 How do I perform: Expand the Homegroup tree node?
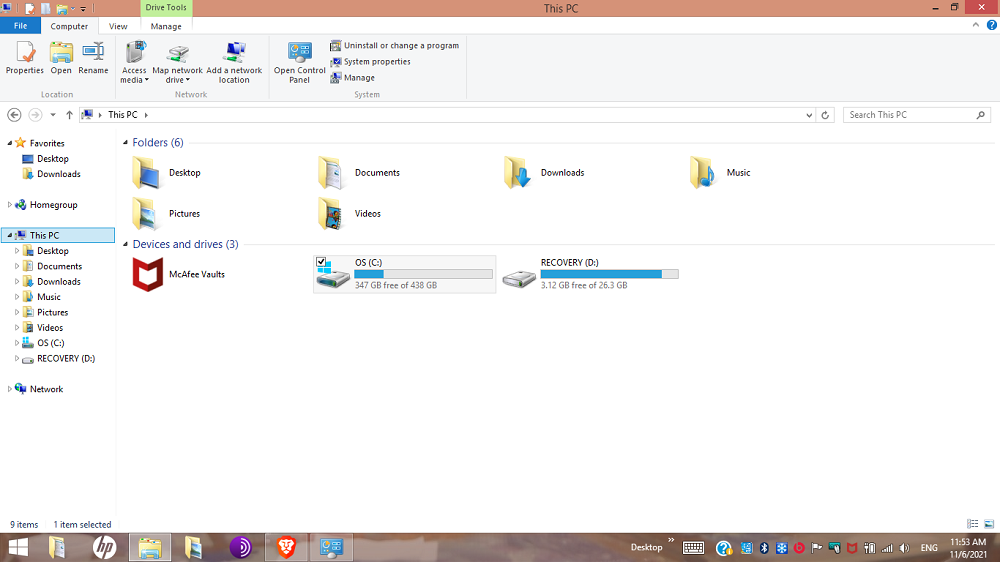click(9, 205)
